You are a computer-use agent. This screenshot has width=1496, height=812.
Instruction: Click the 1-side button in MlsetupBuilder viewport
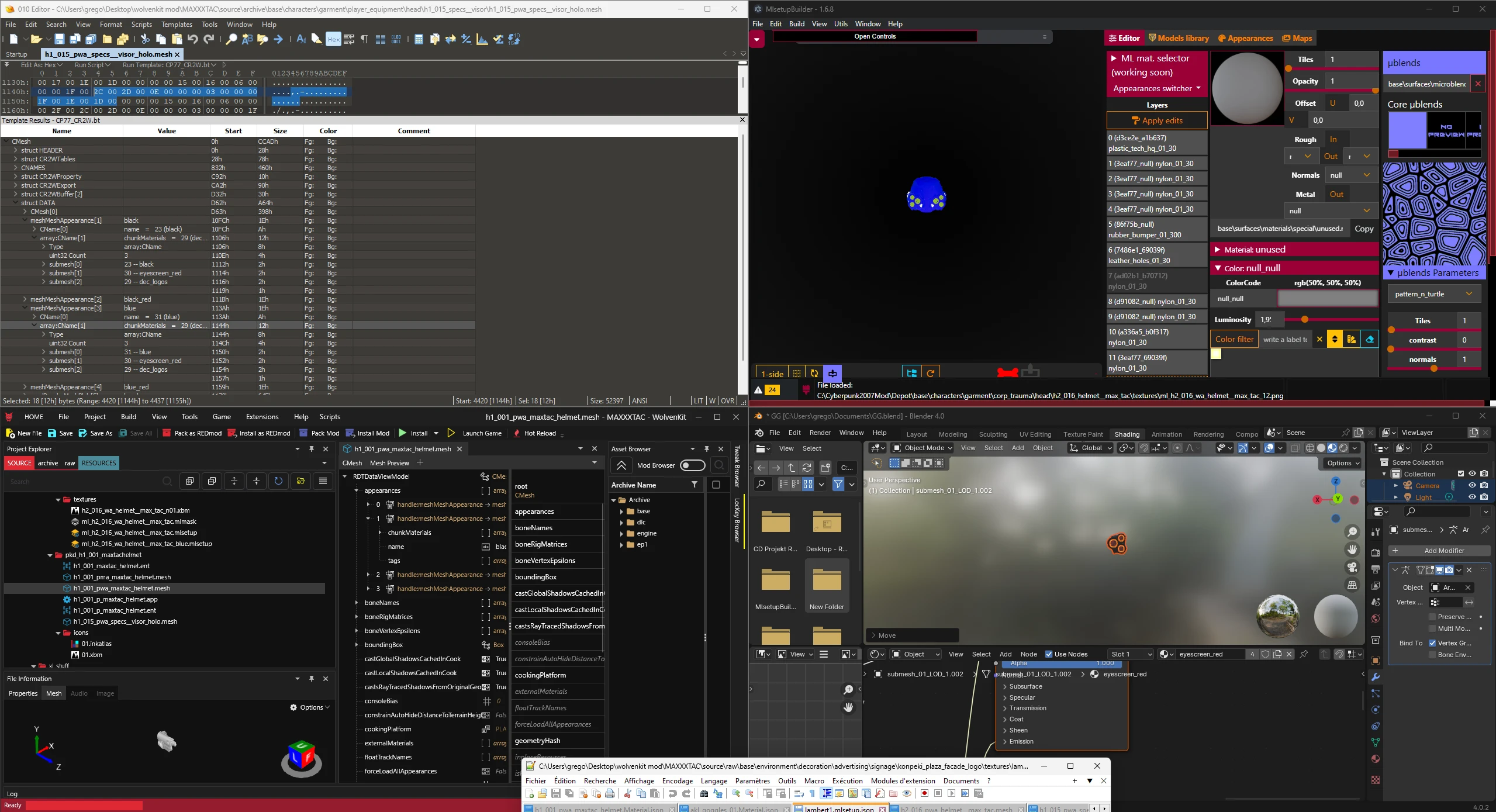coord(772,374)
